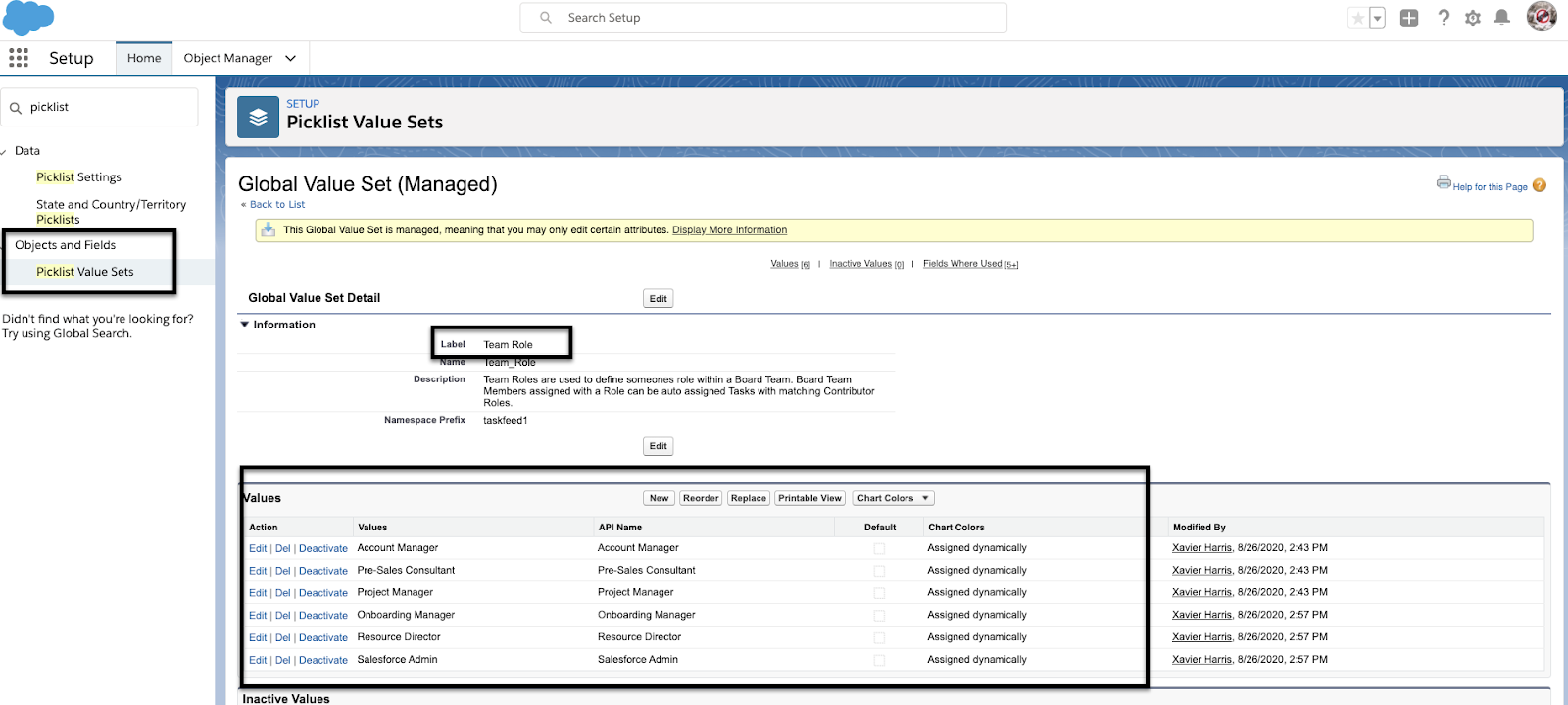The width and height of the screenshot is (1568, 705).
Task: Click the Quick Find search icon
Action: point(16,108)
